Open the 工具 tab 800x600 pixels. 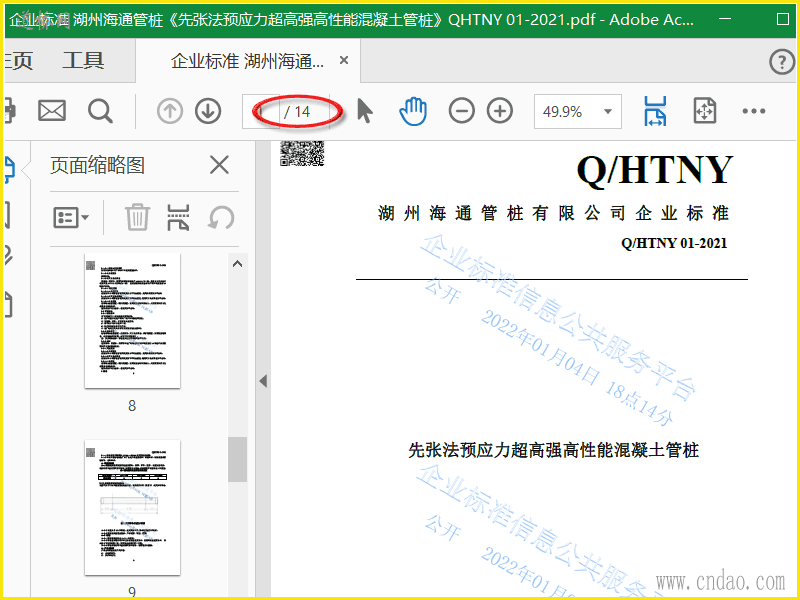pyautogui.click(x=83, y=61)
